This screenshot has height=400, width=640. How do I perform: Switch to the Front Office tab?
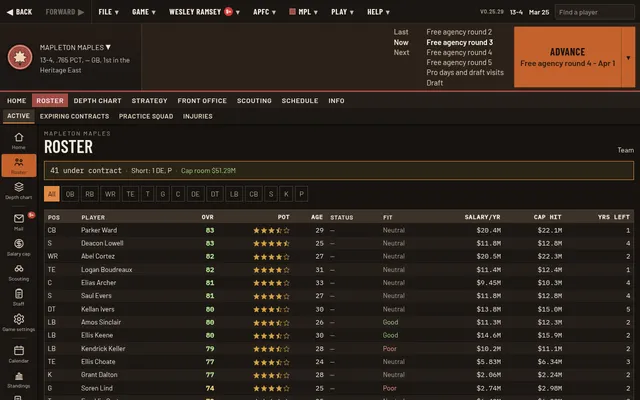point(202,100)
